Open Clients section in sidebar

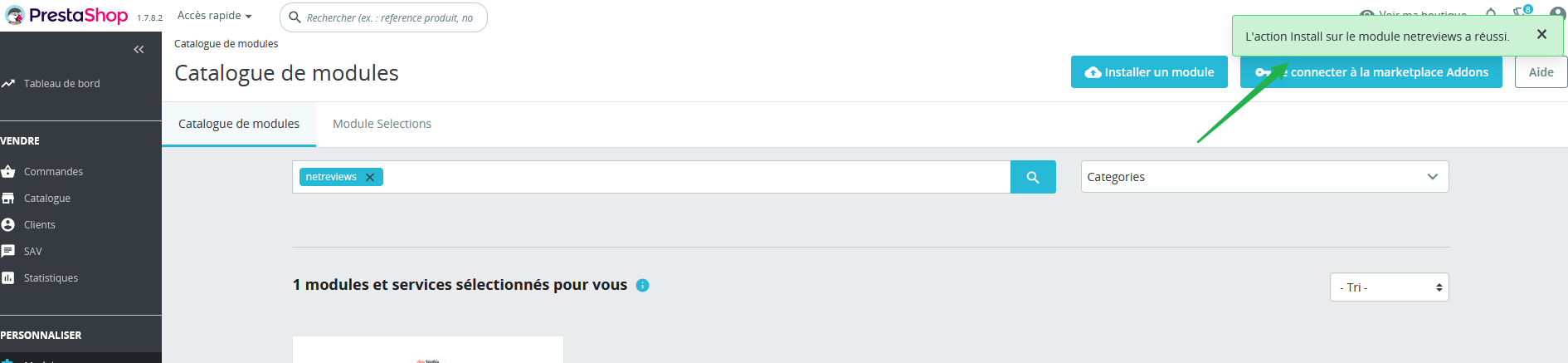coord(40,225)
